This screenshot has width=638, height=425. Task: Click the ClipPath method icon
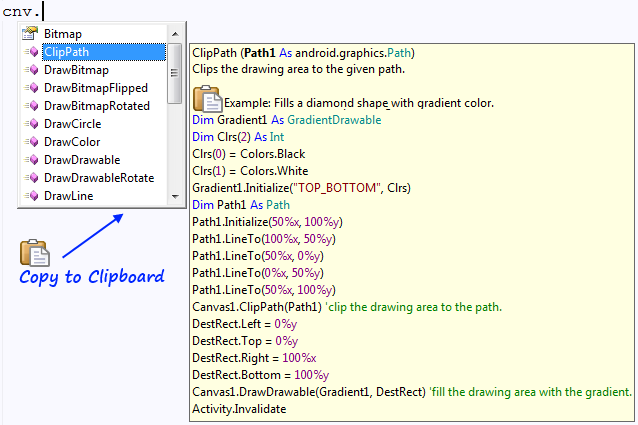(31, 52)
